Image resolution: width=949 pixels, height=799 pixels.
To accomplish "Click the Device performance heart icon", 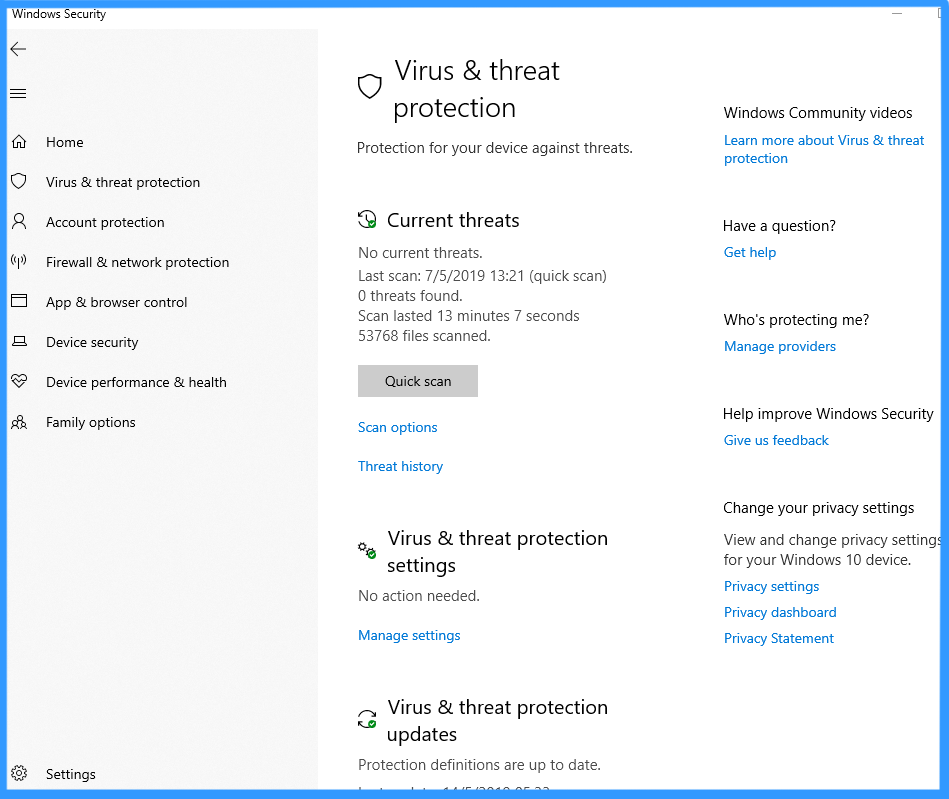I will point(19,382).
